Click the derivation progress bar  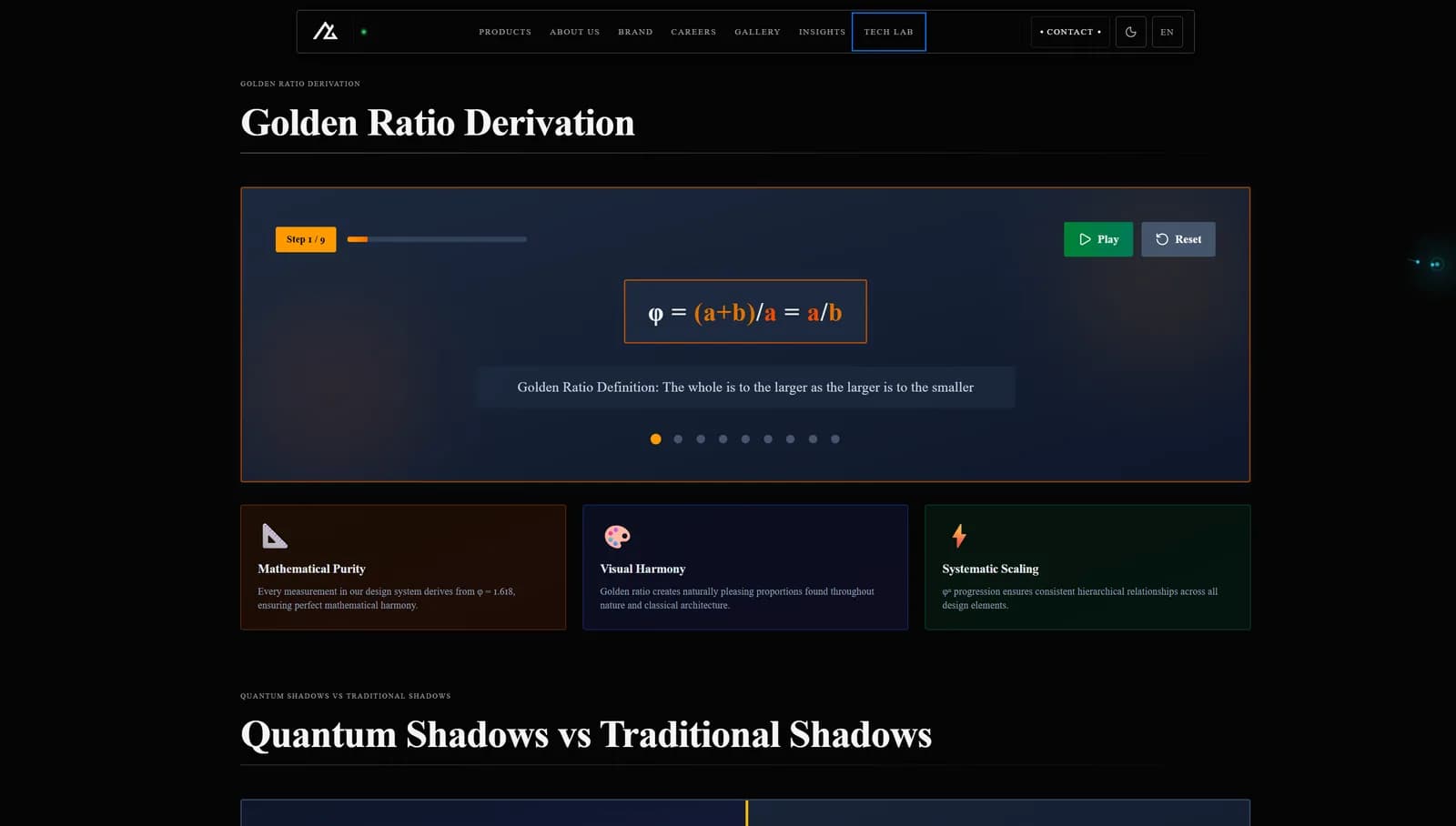(x=437, y=239)
